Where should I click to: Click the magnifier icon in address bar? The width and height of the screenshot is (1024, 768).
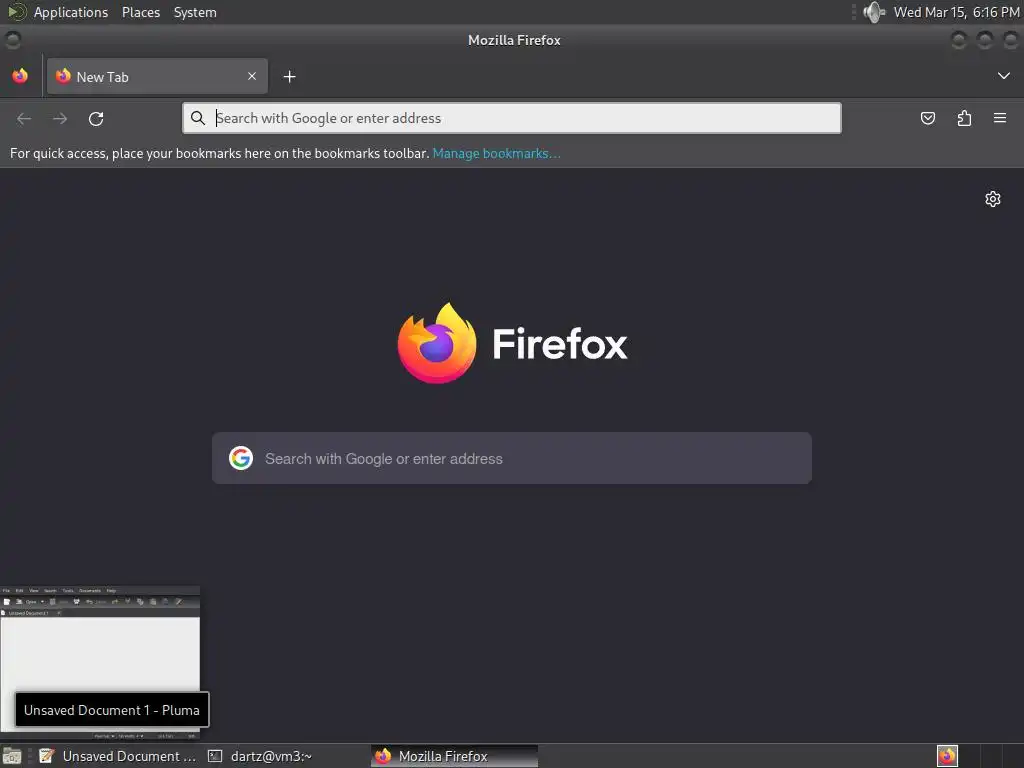click(x=198, y=118)
